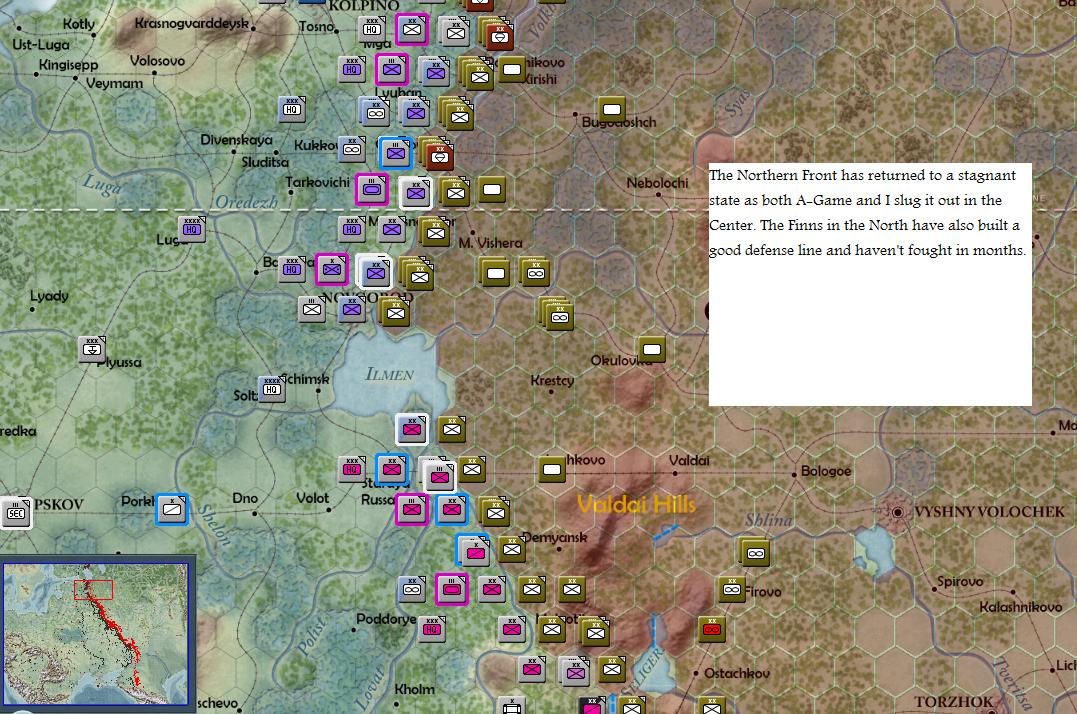
Task: Select the olive infantry counter beside Demyansk
Action: (x=512, y=549)
